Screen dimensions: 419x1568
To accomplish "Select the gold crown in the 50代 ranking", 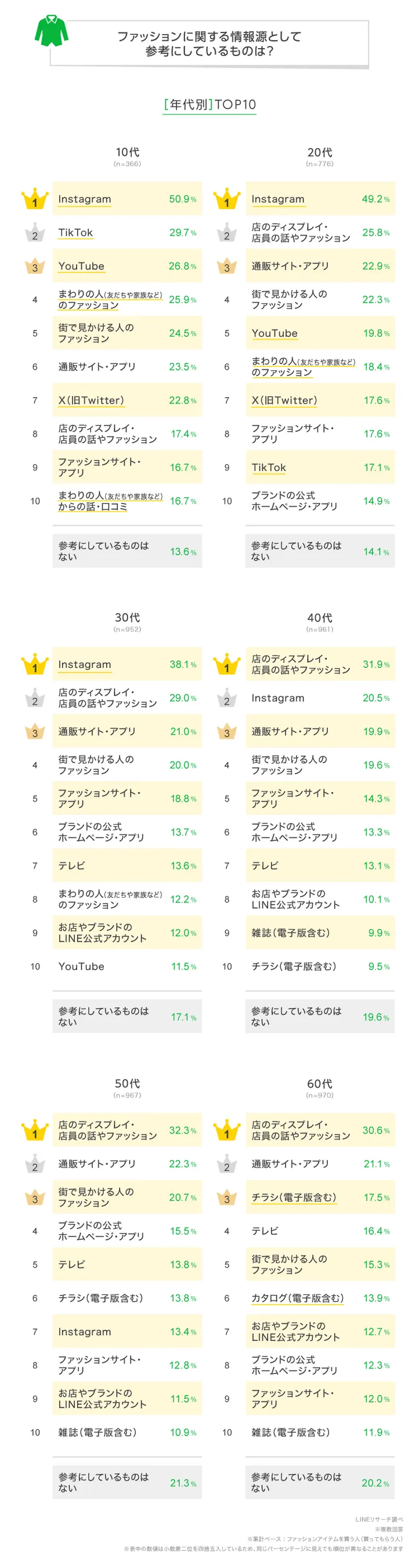I will click(35, 1131).
